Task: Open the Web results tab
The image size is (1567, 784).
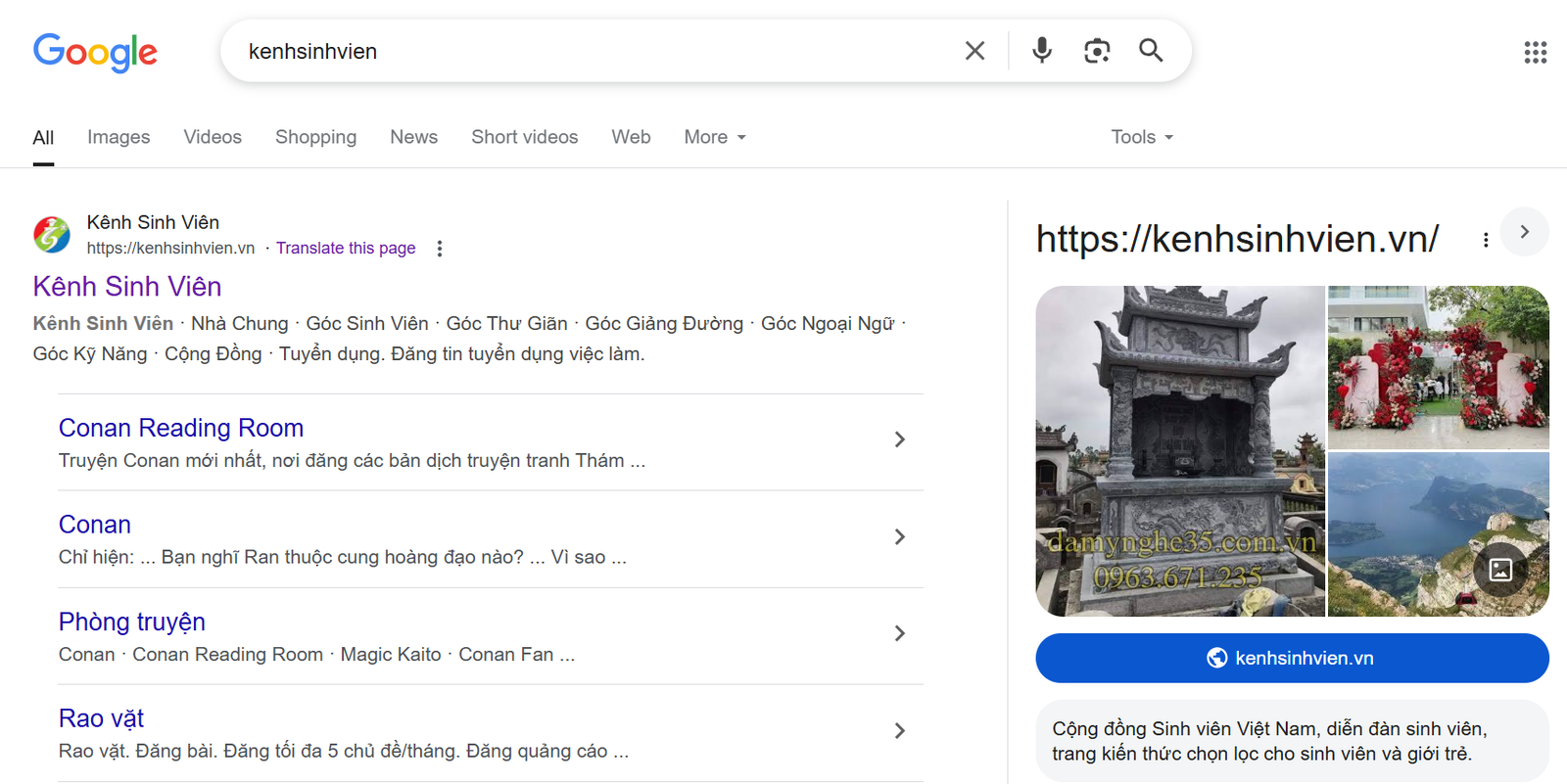Action: coord(631,137)
